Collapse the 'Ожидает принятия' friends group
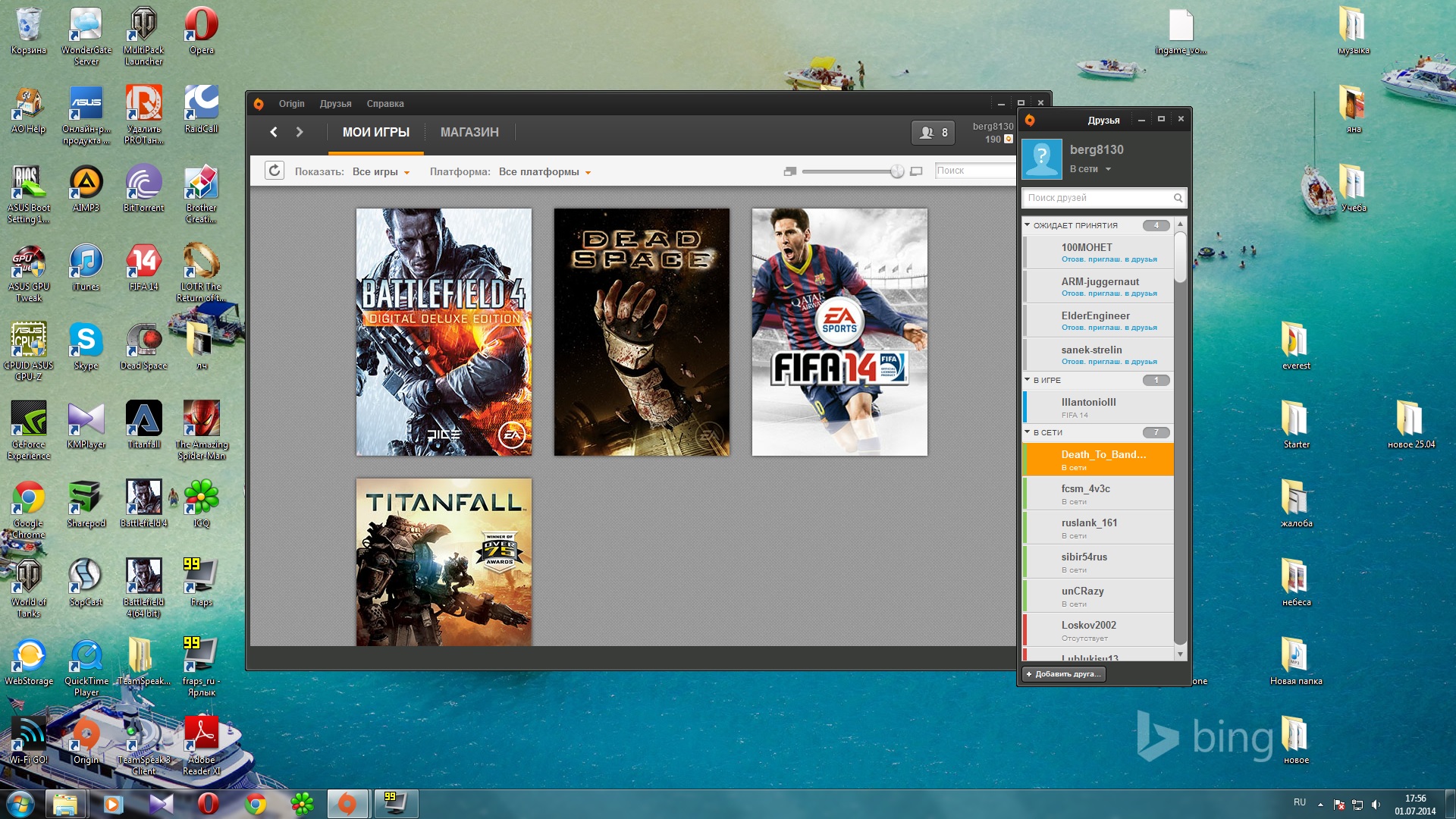1456x819 pixels. click(1028, 225)
